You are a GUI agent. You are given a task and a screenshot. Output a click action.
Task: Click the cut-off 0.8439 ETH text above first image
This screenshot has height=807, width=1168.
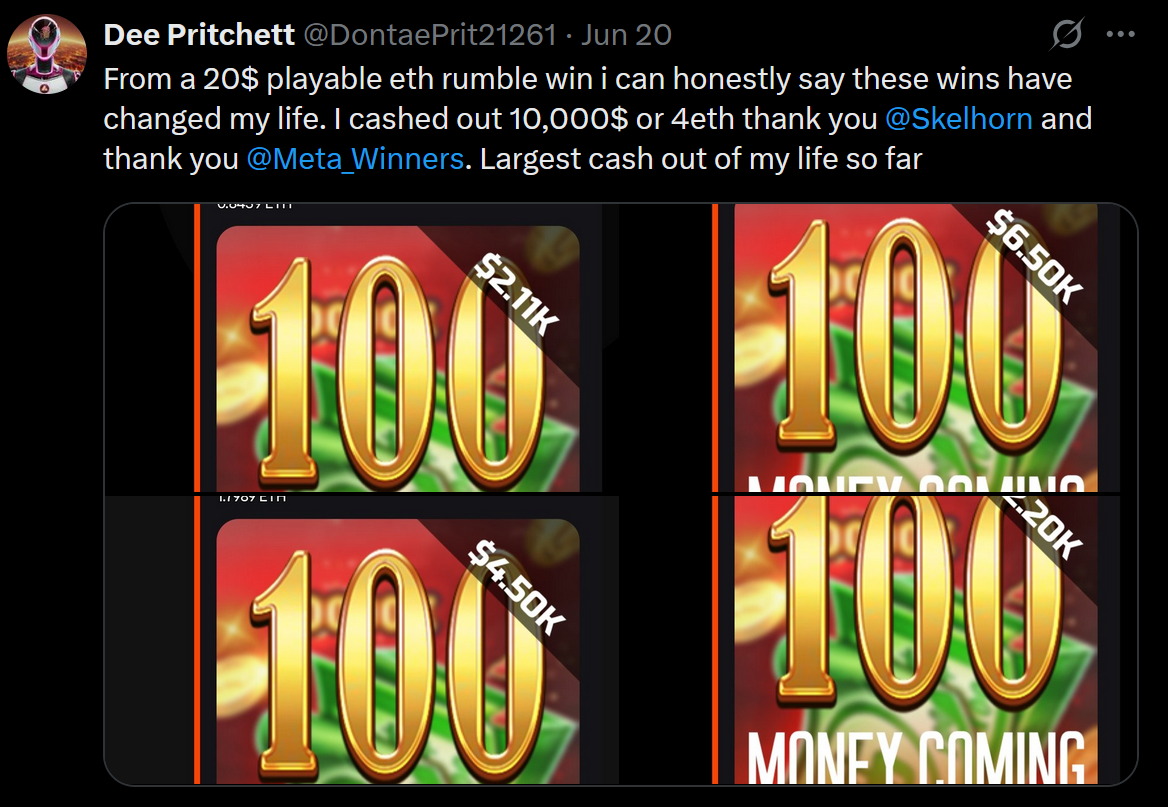click(255, 206)
